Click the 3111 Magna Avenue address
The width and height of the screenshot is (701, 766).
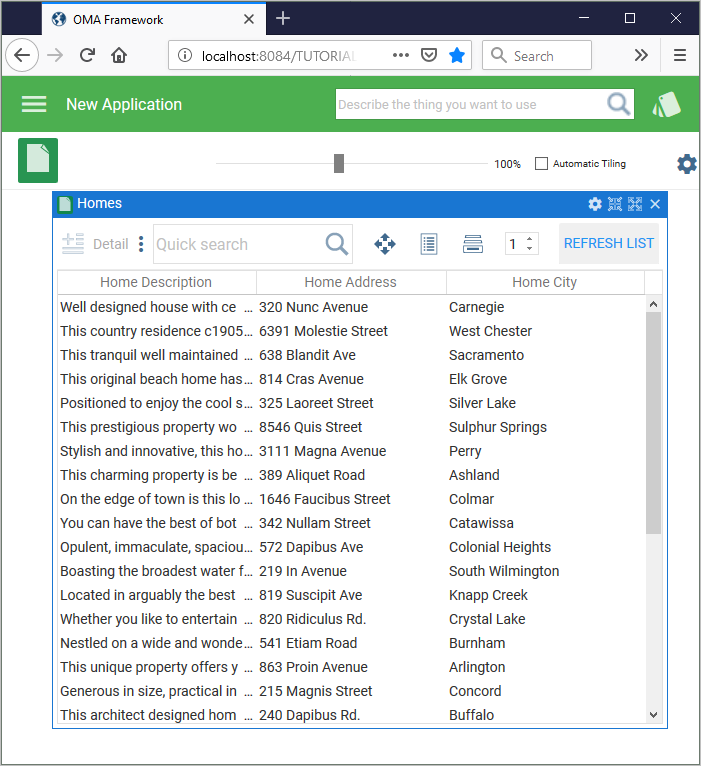click(322, 450)
